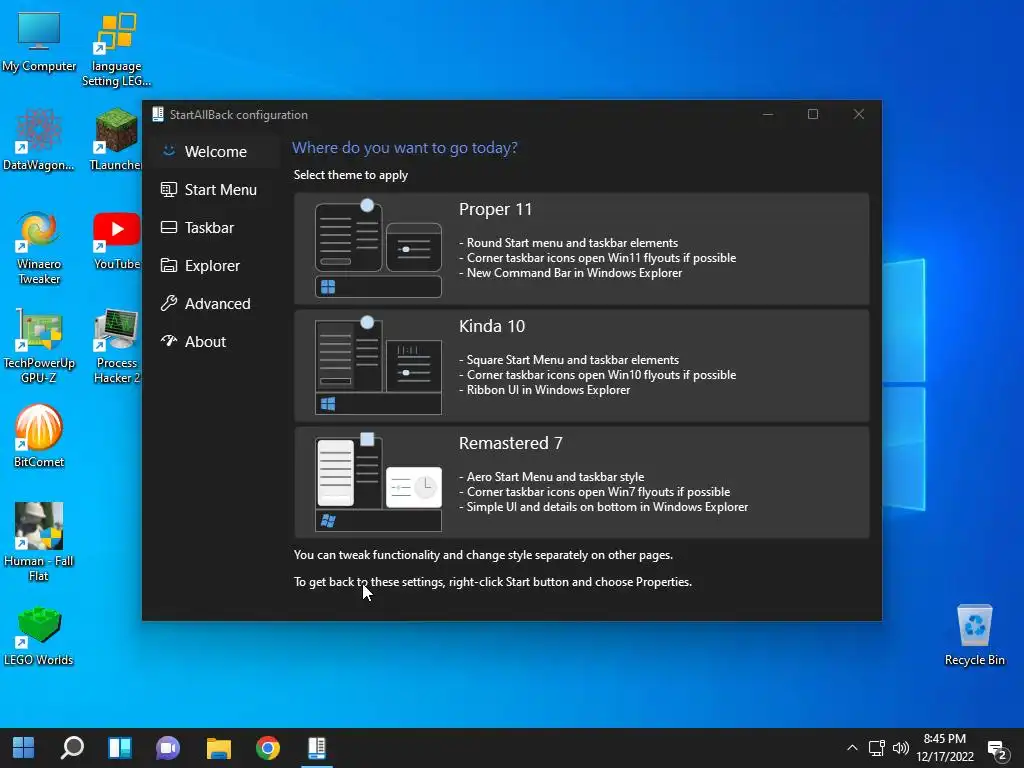Select the LEGO Worlds desktop icon
The width and height of the screenshot is (1024, 768).
(39, 636)
